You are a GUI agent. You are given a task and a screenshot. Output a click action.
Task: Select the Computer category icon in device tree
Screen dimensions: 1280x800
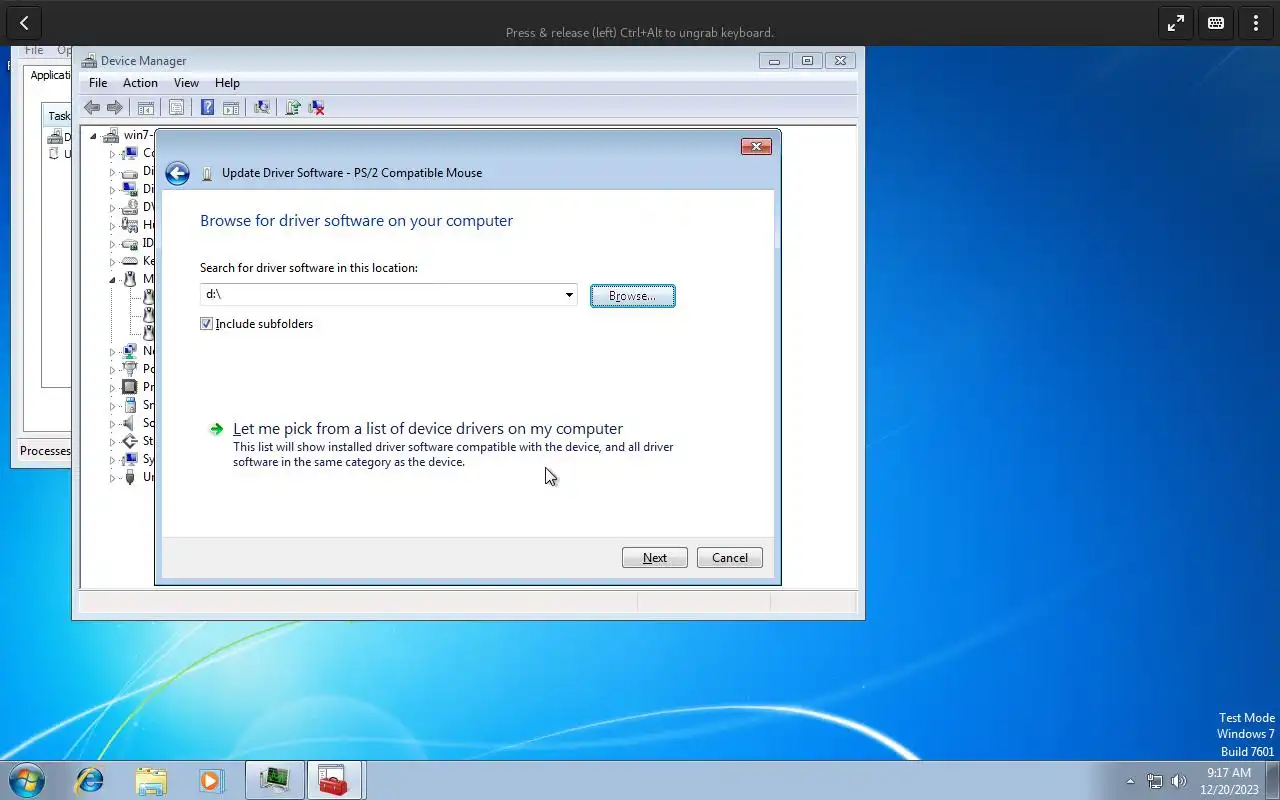click(129, 153)
